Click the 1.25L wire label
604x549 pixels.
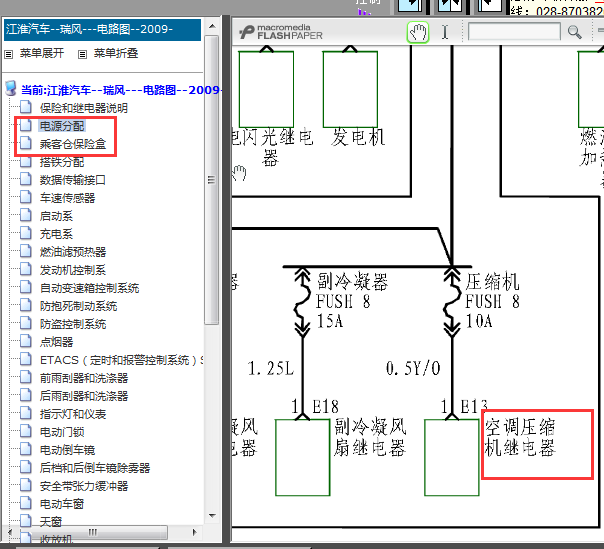coord(271,369)
